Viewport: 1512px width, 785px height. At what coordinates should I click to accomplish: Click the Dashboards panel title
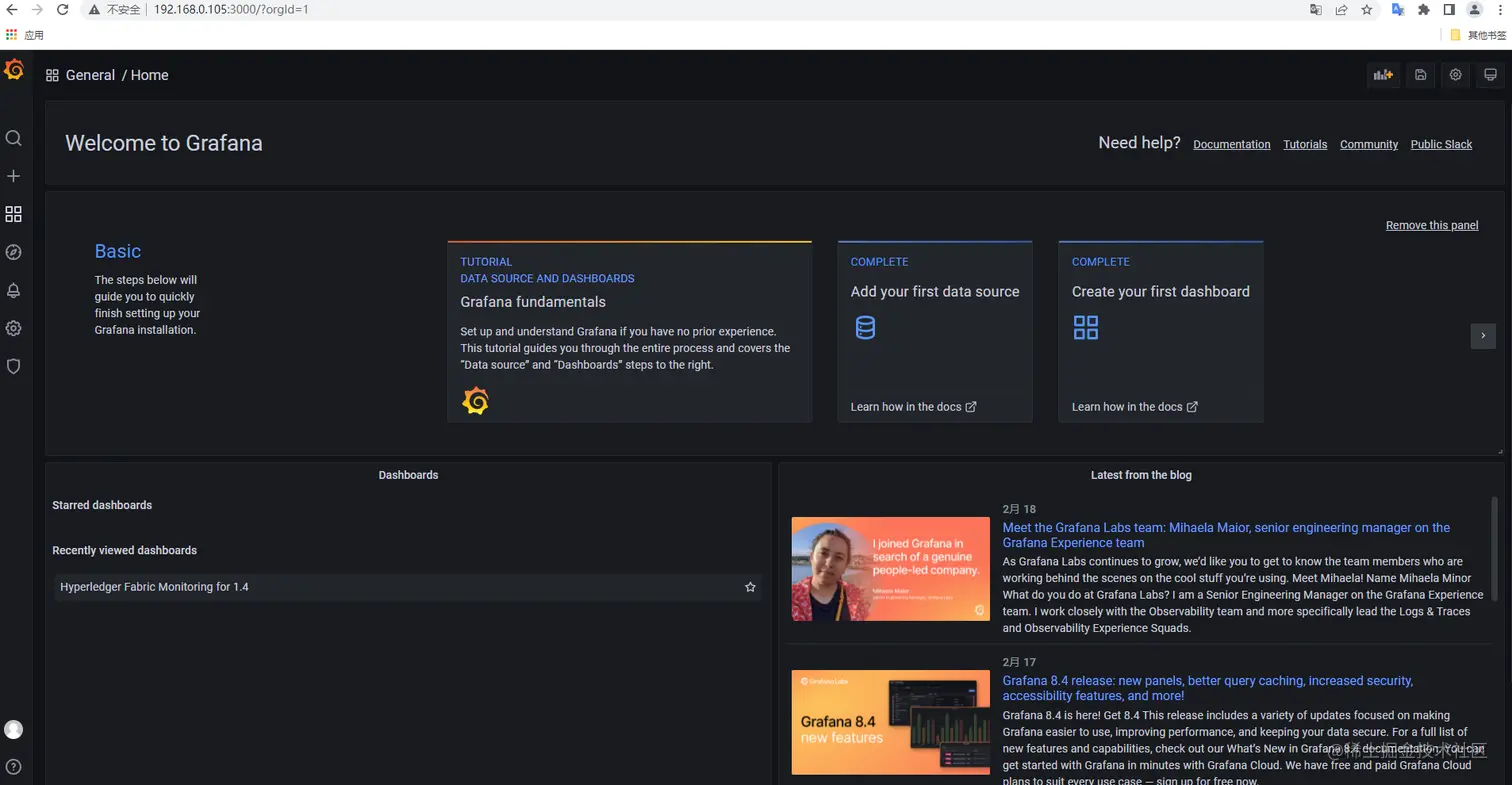(x=408, y=475)
